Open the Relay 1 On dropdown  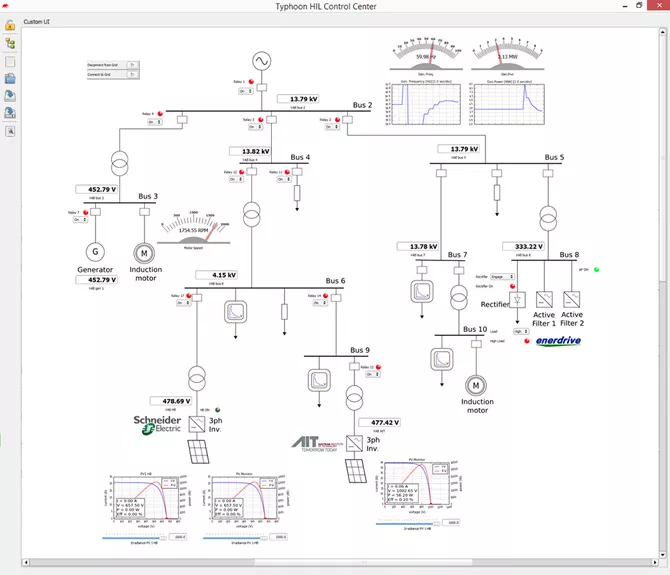pos(246,91)
